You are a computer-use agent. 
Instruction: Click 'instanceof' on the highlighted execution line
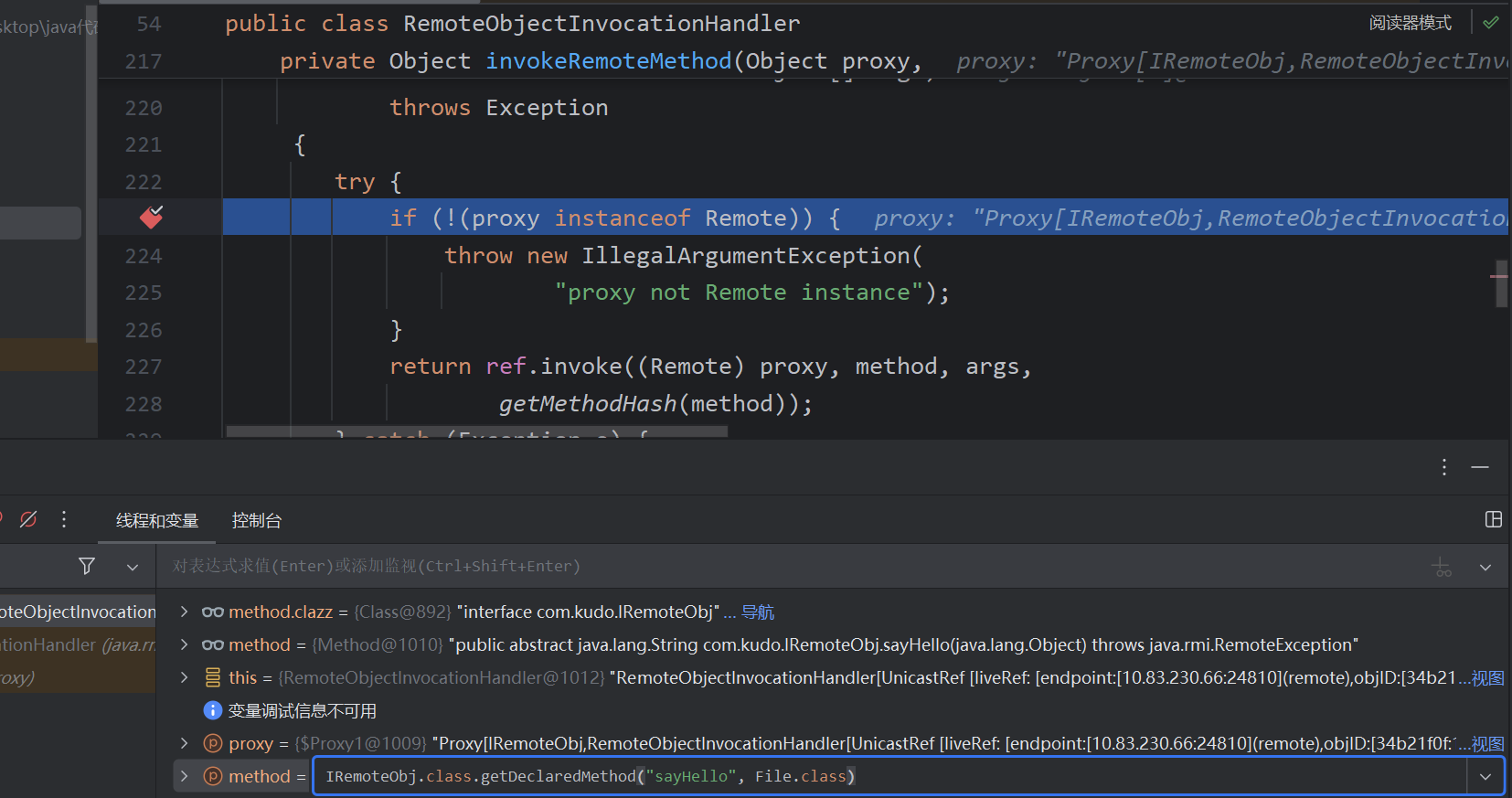pyautogui.click(x=623, y=218)
